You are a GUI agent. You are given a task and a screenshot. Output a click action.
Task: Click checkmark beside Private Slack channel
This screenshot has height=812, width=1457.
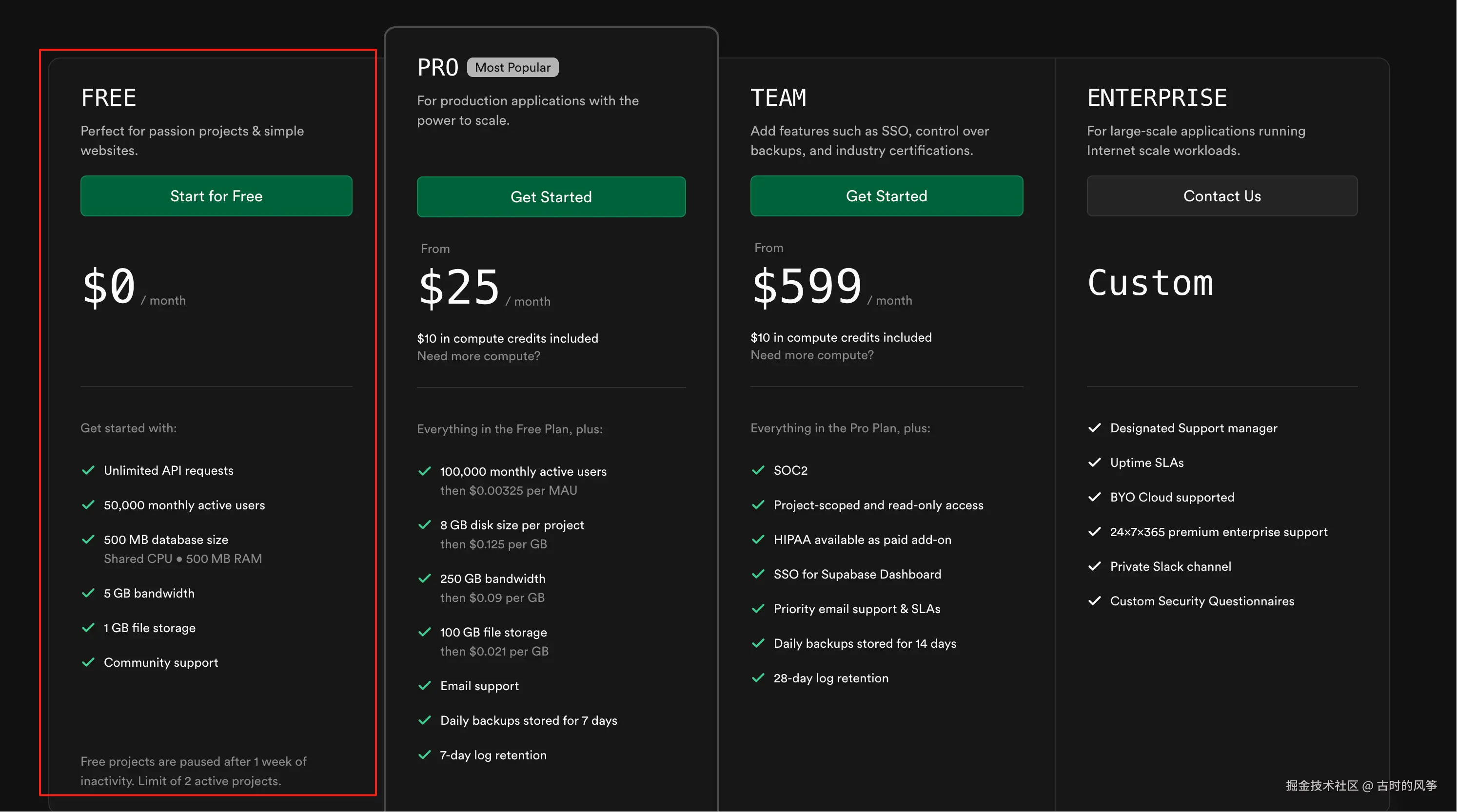click(1094, 566)
